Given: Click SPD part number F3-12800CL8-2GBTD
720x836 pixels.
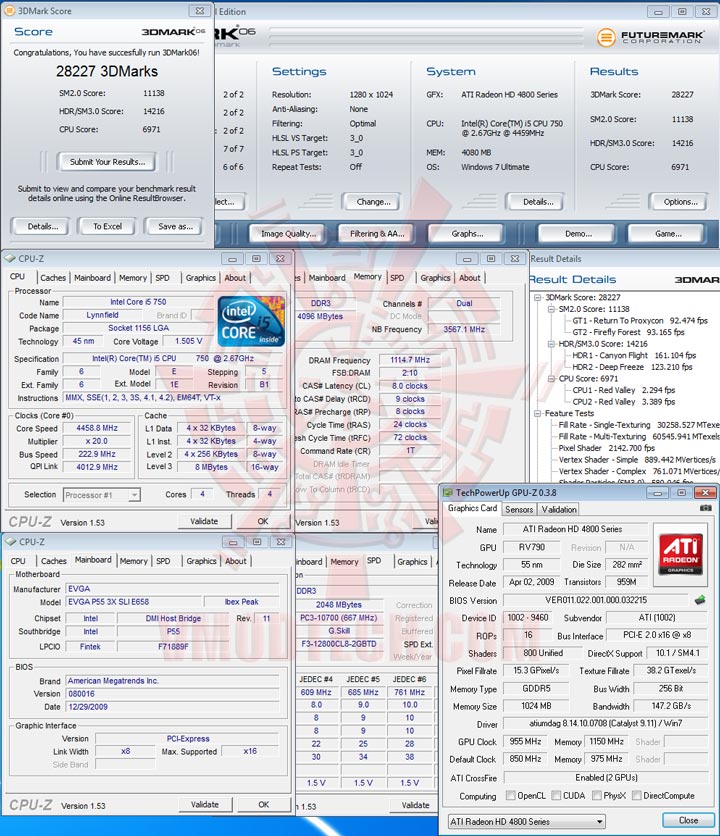Looking at the screenshot, I should pyautogui.click(x=339, y=644).
